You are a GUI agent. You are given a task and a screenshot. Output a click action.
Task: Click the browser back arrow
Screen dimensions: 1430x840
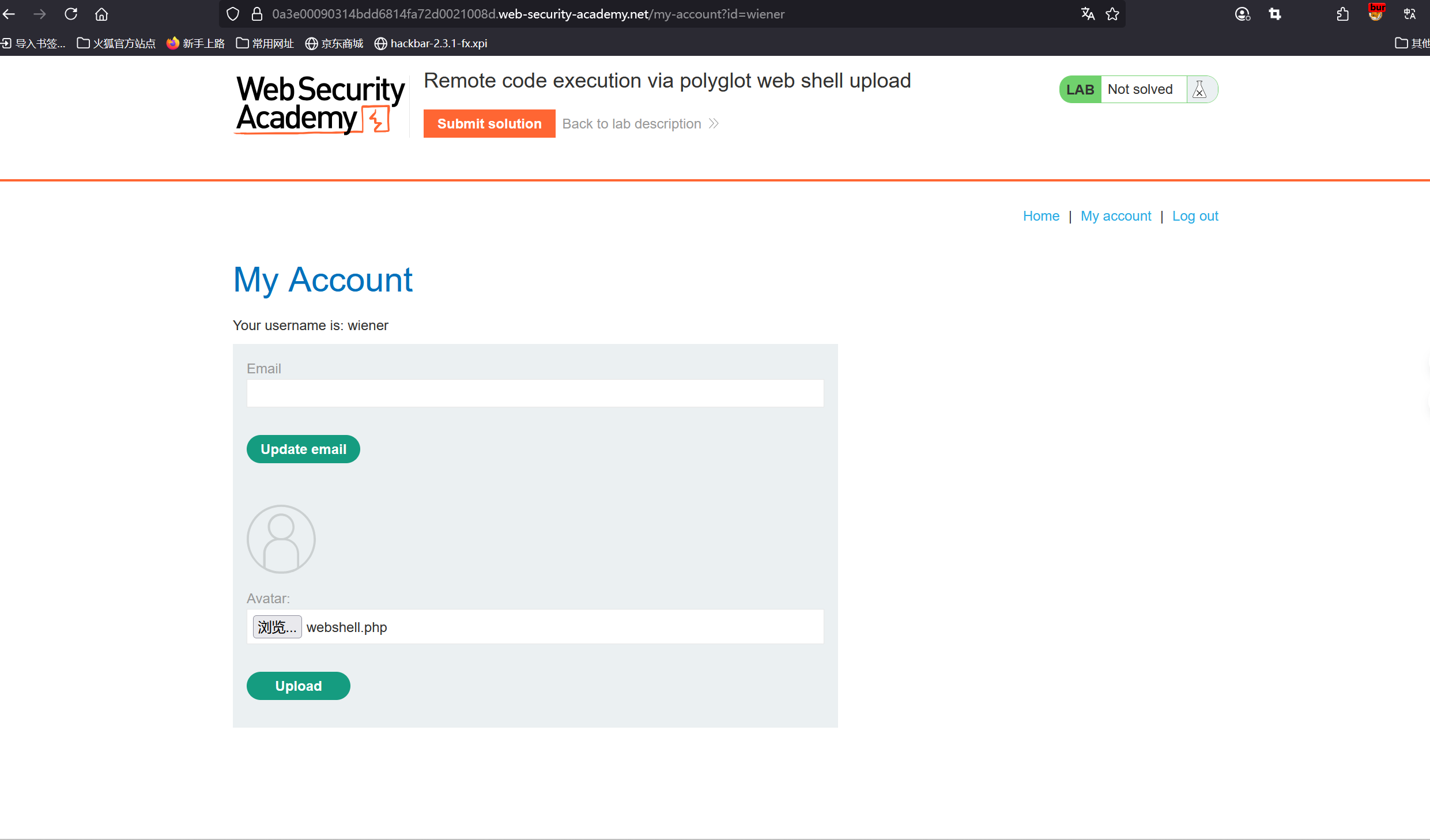(x=9, y=14)
